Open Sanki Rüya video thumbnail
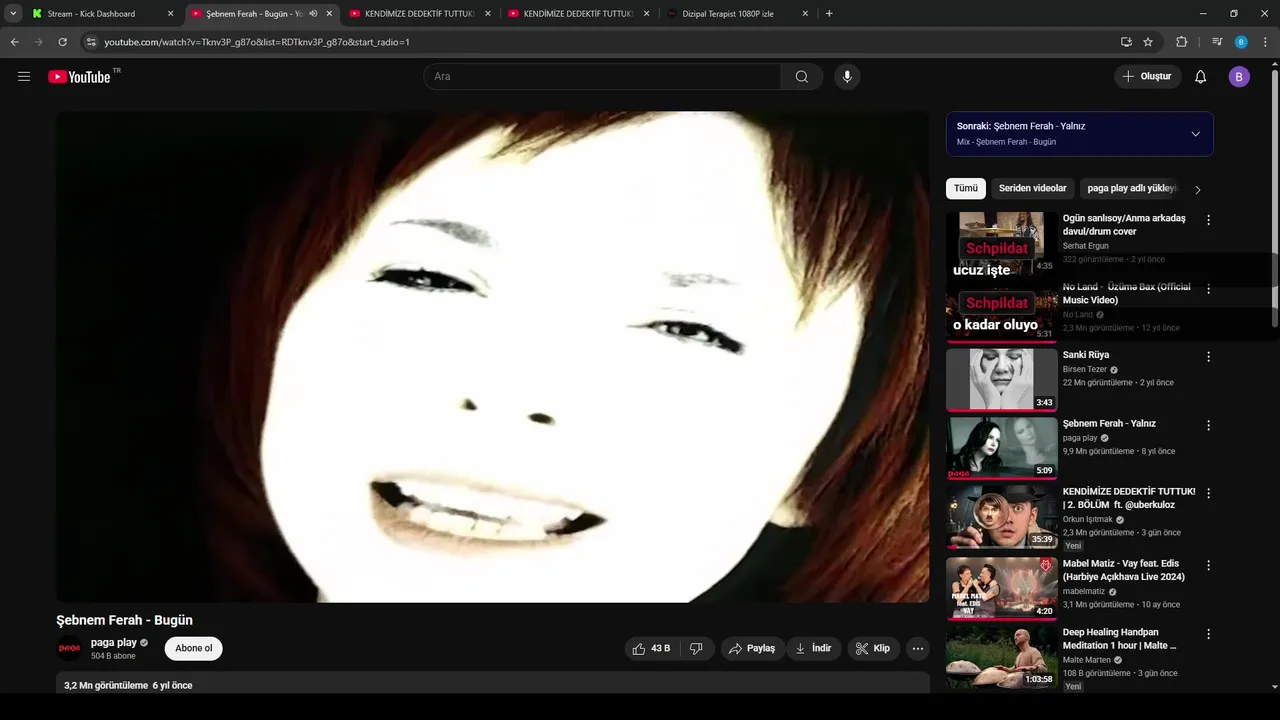 pyautogui.click(x=1001, y=379)
